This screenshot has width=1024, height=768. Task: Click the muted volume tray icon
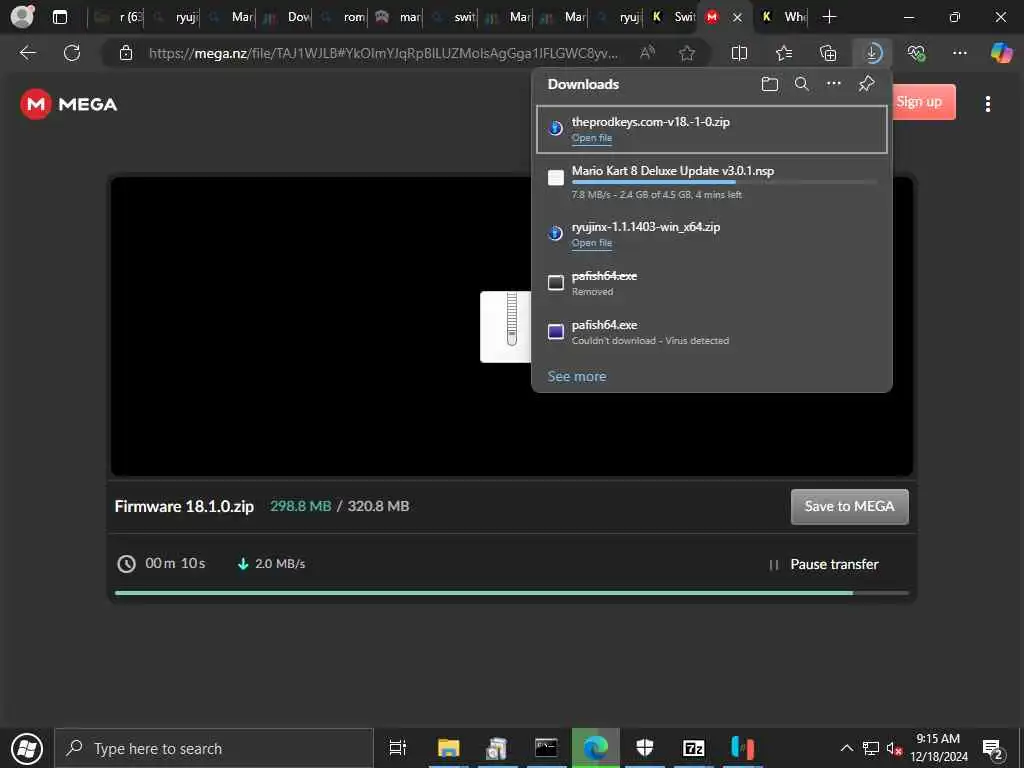[x=894, y=748]
